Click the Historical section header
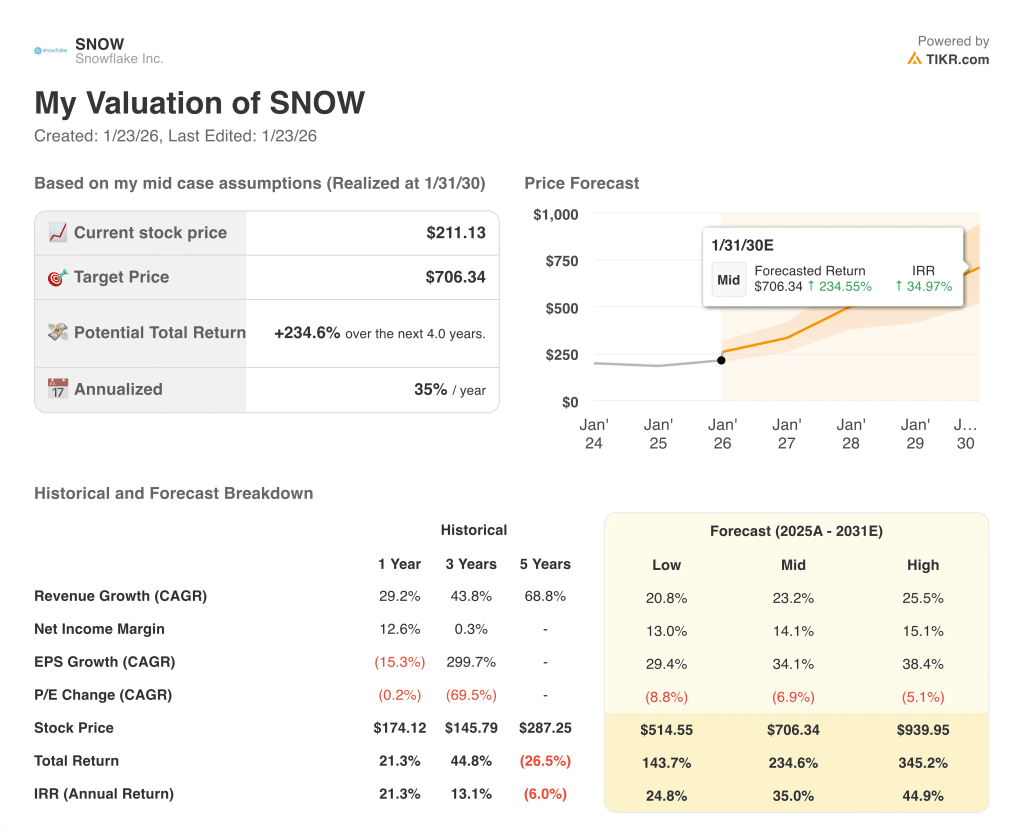Image resolution: width=1024 pixels, height=832 pixels. point(473,530)
